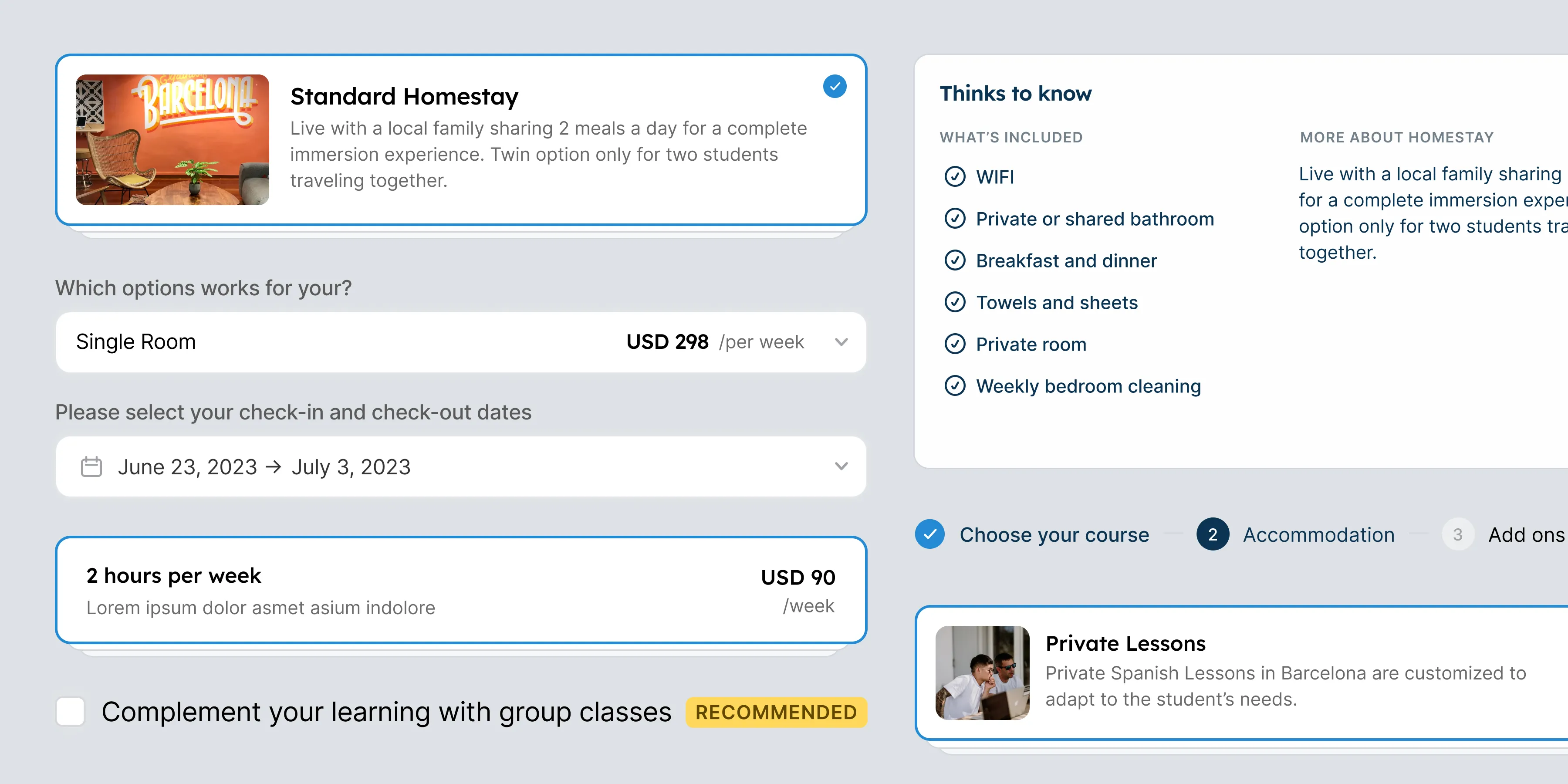The image size is (1568, 784).
Task: Click the Weekly bedroom cleaning check icon
Action: (954, 386)
